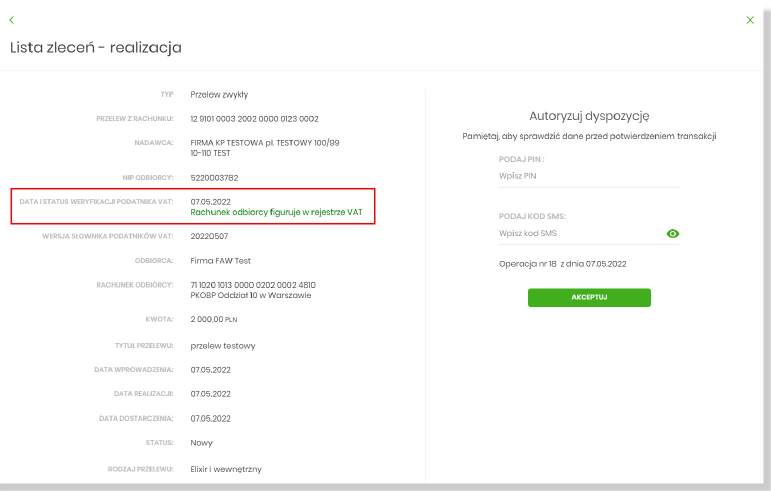Screen dimensions: 771x491
Task: Select the amount 2 000,00 PLN
Action: pos(214,320)
